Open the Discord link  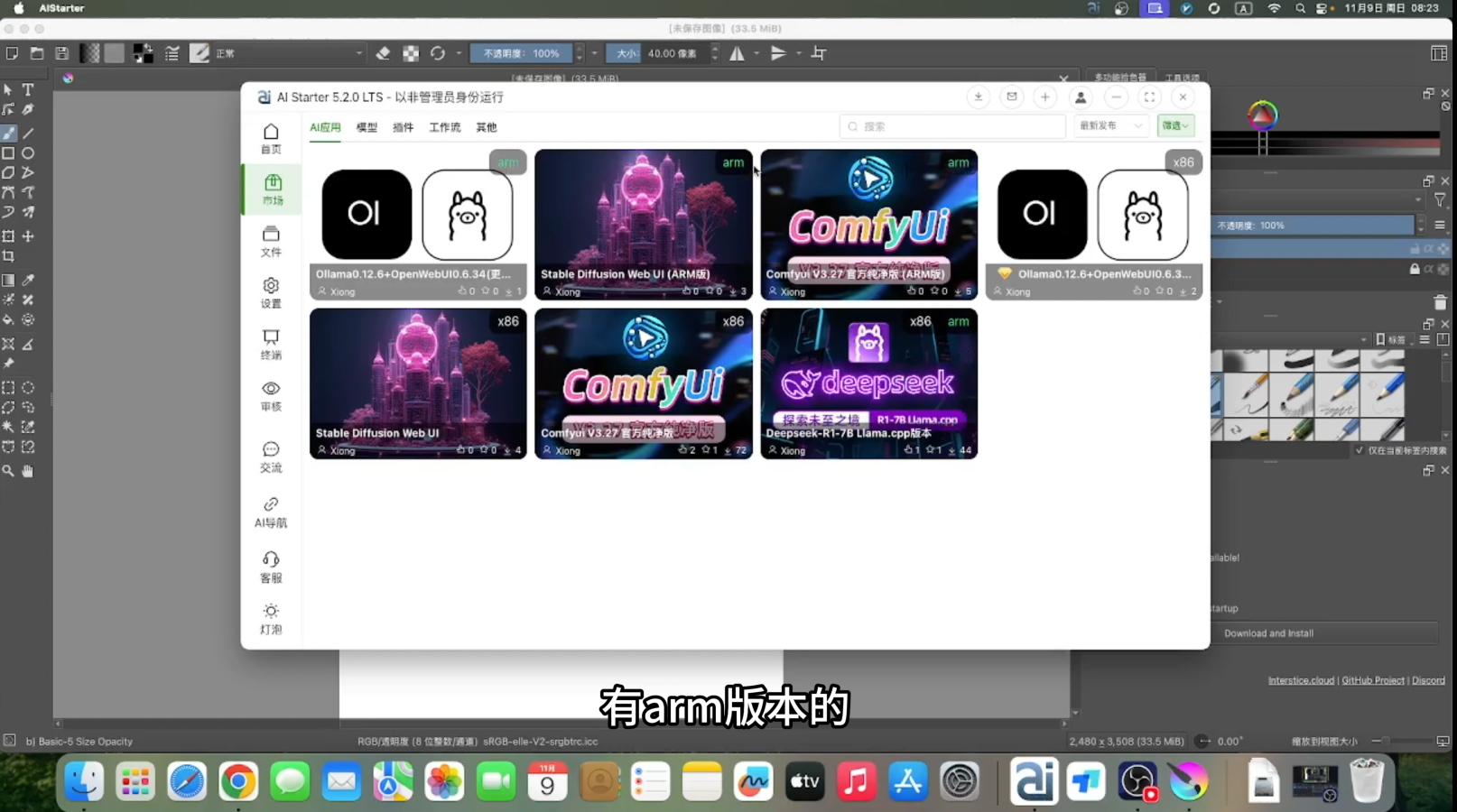coord(1428,680)
